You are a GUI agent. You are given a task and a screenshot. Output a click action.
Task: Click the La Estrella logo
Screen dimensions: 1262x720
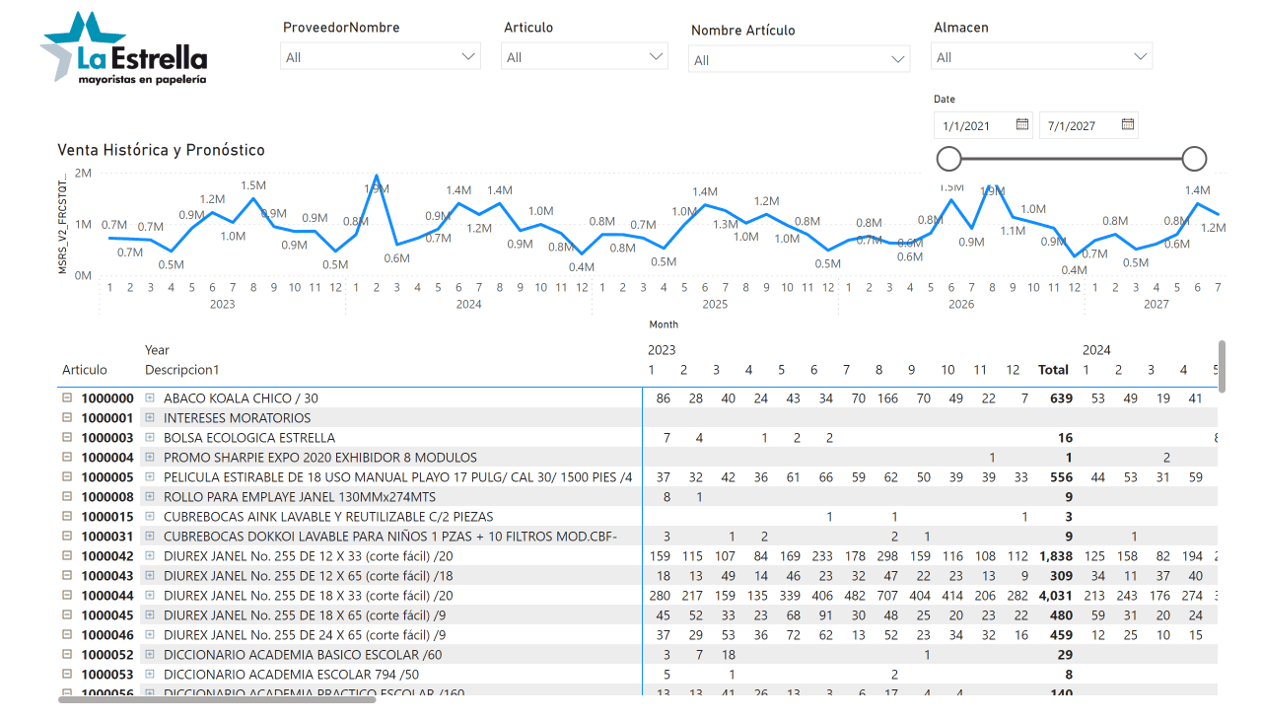click(123, 48)
